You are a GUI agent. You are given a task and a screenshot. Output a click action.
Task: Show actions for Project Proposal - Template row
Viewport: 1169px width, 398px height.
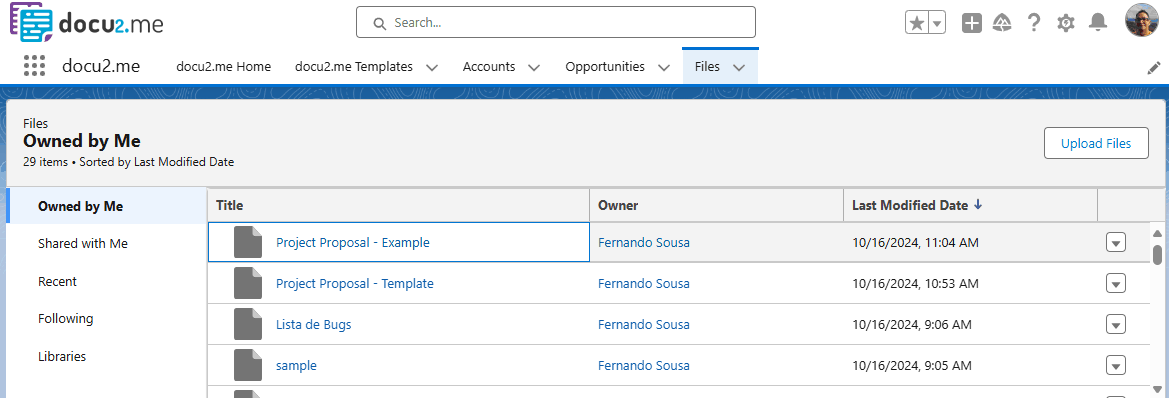[x=1115, y=283]
